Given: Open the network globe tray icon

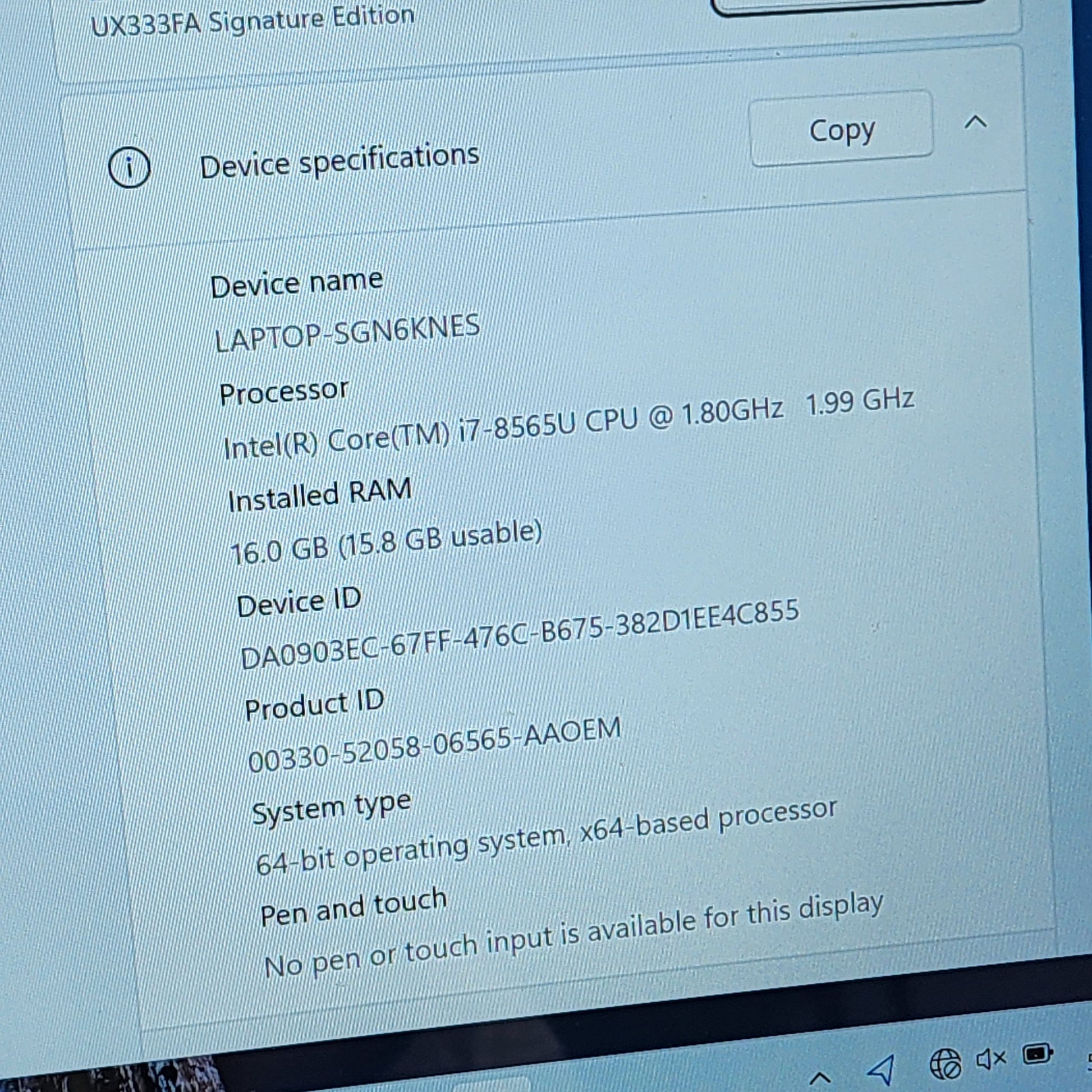Looking at the screenshot, I should pos(945,1063).
